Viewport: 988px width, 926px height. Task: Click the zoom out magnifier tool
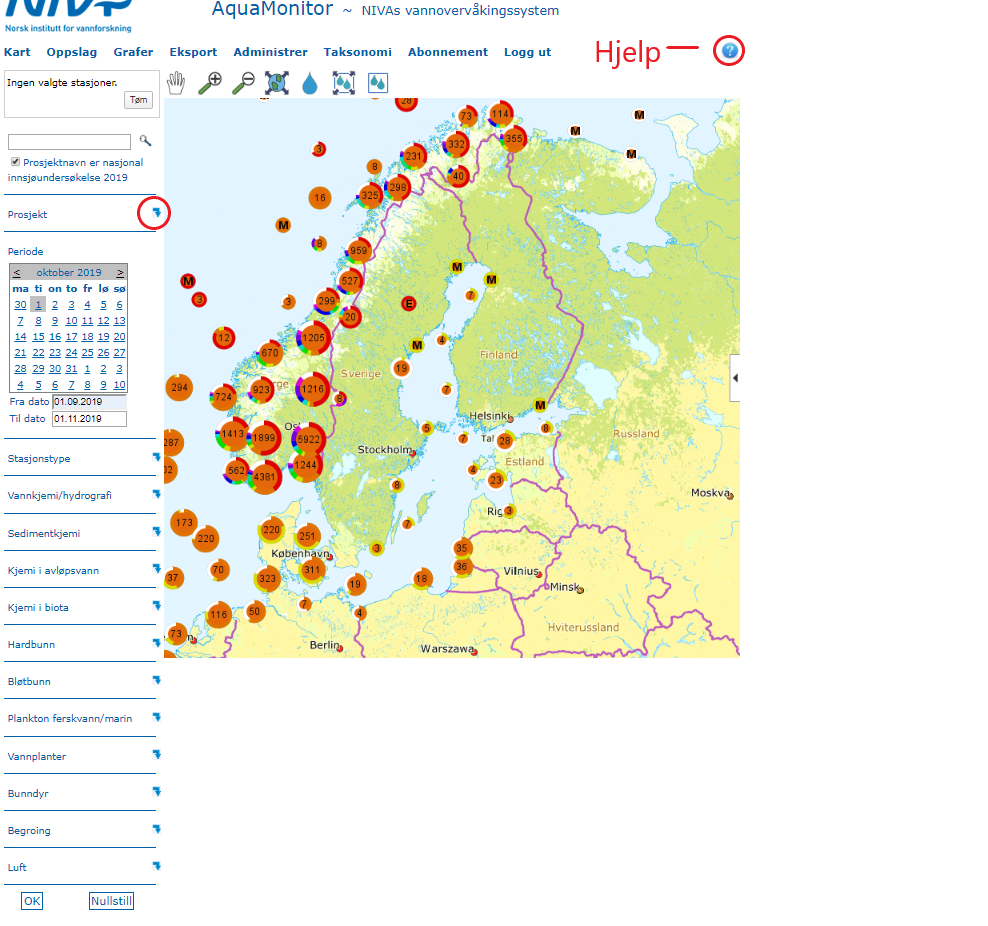[243, 83]
